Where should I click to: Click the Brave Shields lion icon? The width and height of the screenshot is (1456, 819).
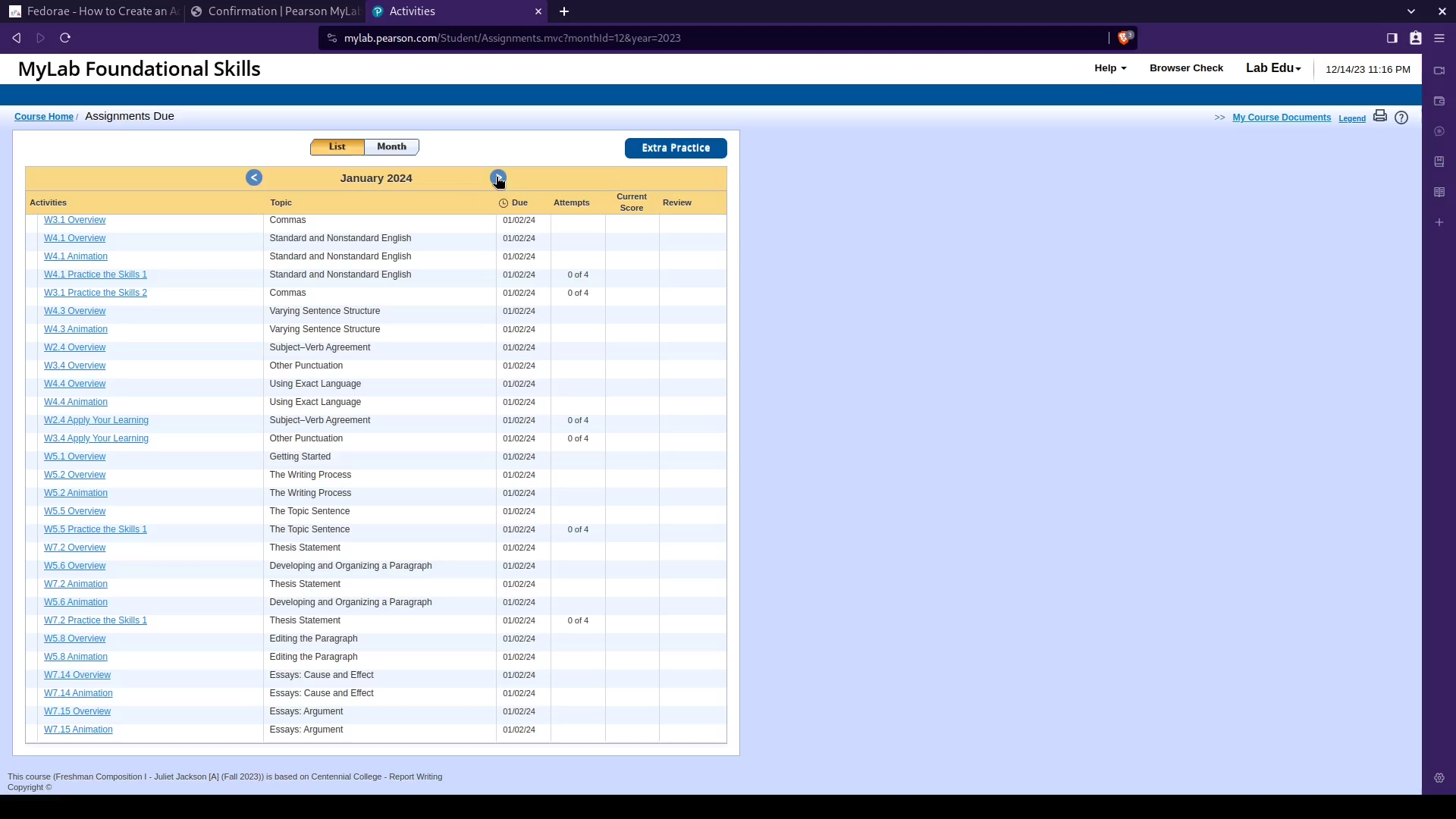(1124, 38)
